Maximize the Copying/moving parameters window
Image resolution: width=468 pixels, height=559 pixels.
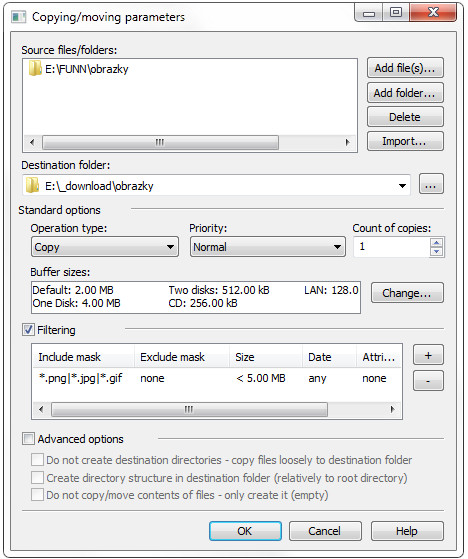pos(396,13)
